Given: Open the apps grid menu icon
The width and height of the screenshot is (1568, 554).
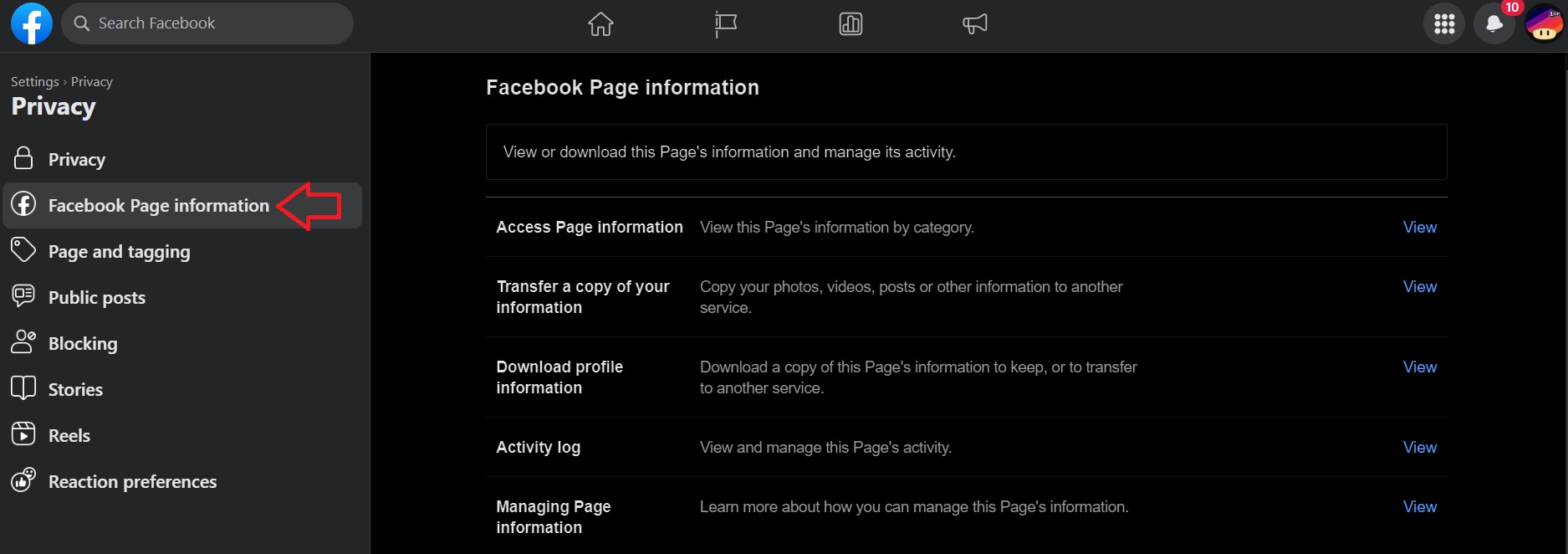Looking at the screenshot, I should pyautogui.click(x=1444, y=24).
